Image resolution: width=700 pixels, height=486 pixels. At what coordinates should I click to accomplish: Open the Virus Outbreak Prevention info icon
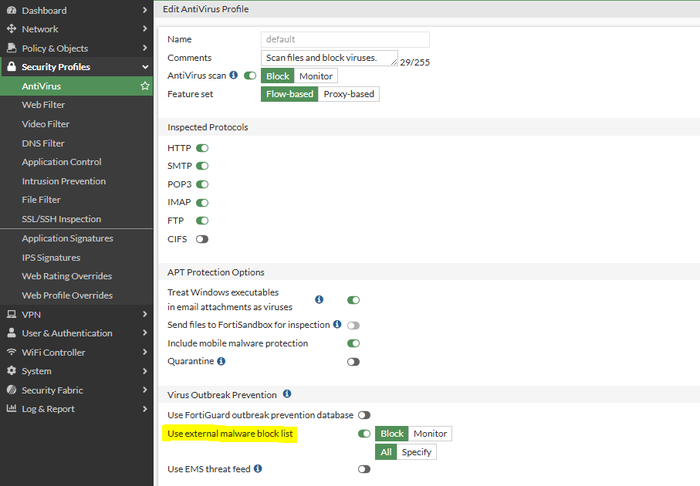coord(287,394)
